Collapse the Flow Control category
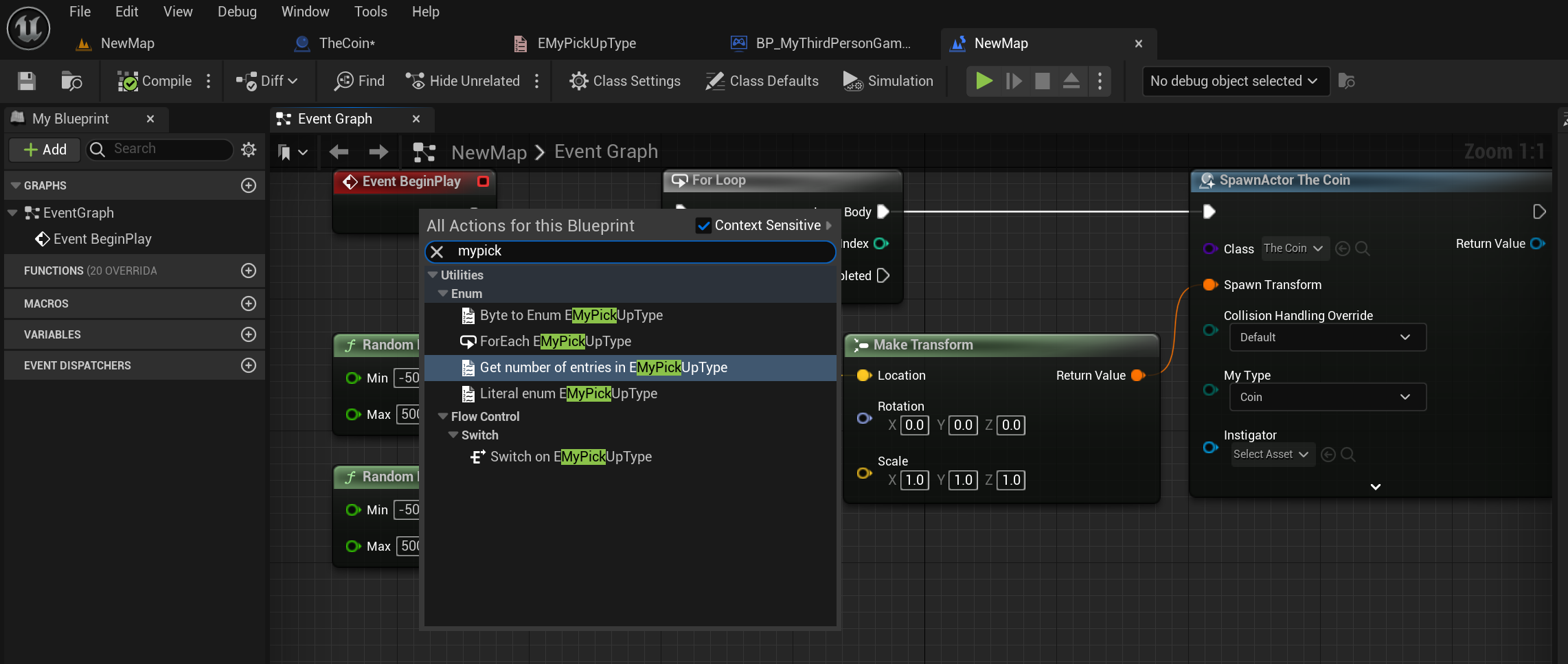The height and width of the screenshot is (664, 1568). [443, 416]
